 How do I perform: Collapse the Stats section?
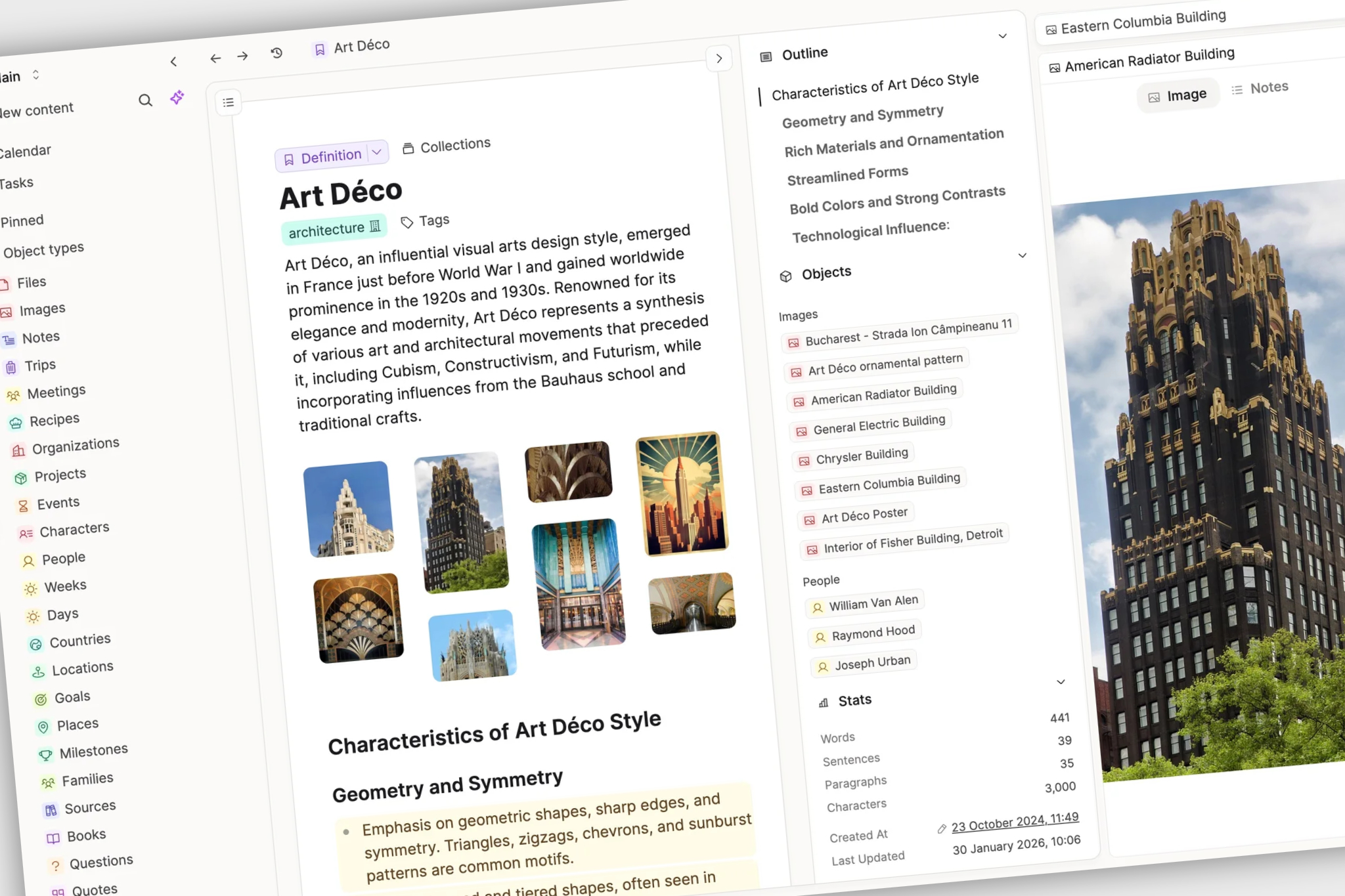1061,682
